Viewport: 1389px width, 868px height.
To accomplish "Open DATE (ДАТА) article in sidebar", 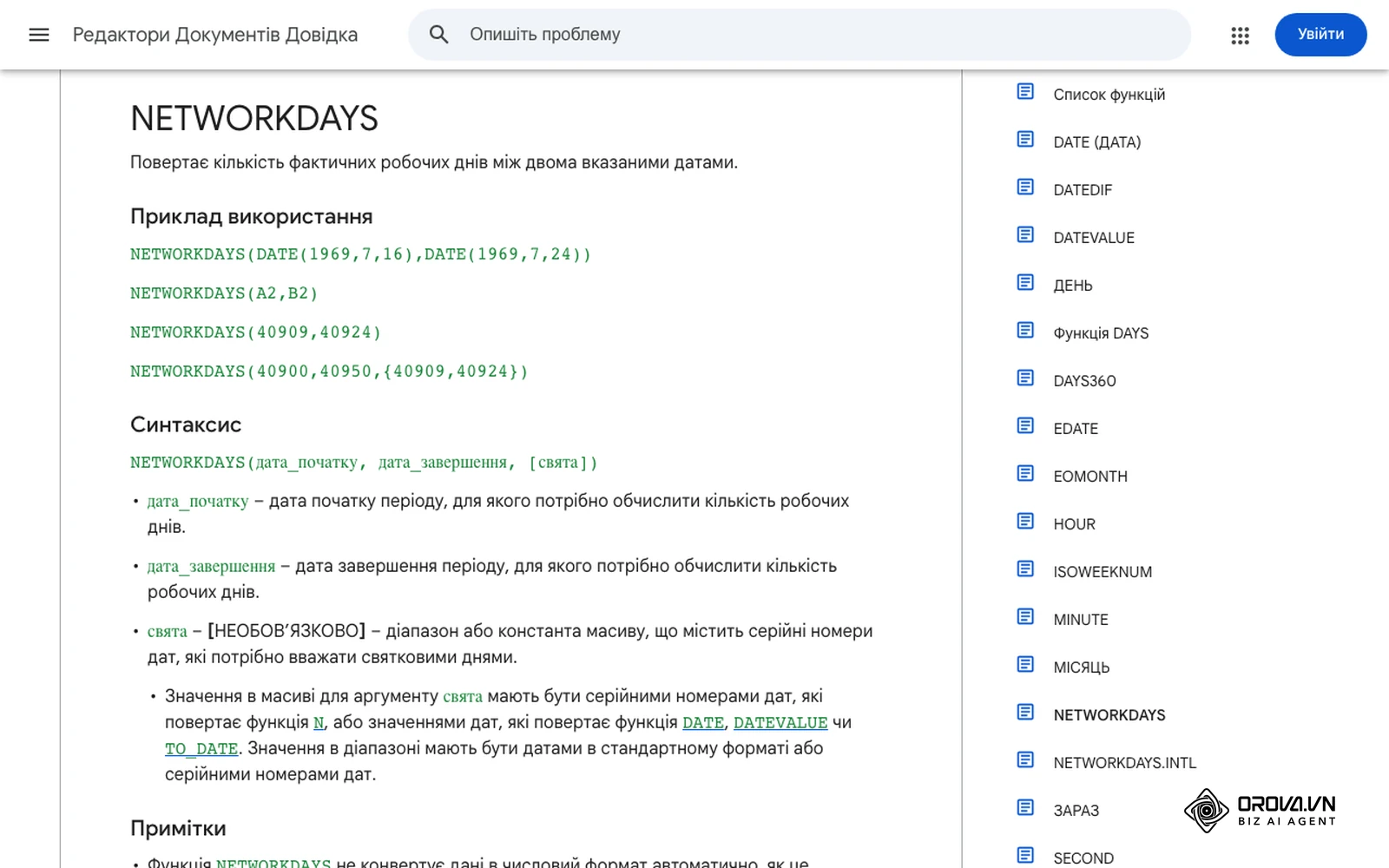I will coord(1096,142).
